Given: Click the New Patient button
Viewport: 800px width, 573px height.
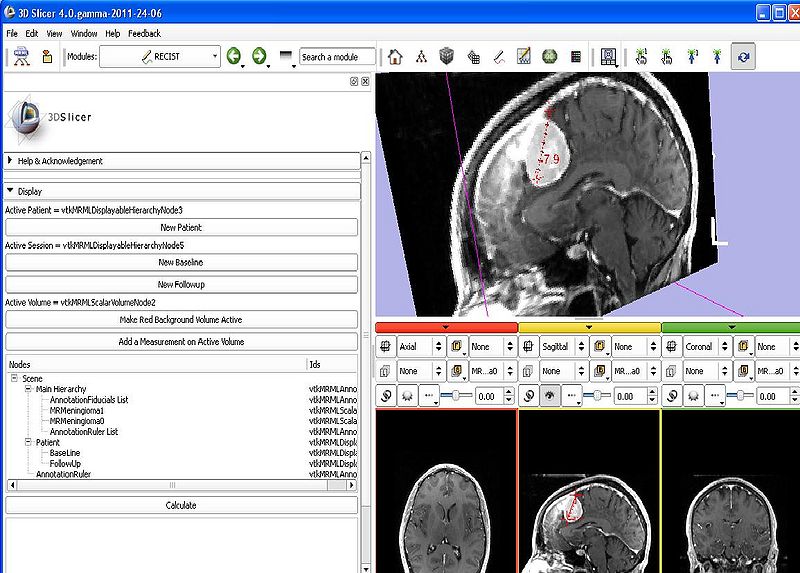Looking at the screenshot, I should (181, 228).
